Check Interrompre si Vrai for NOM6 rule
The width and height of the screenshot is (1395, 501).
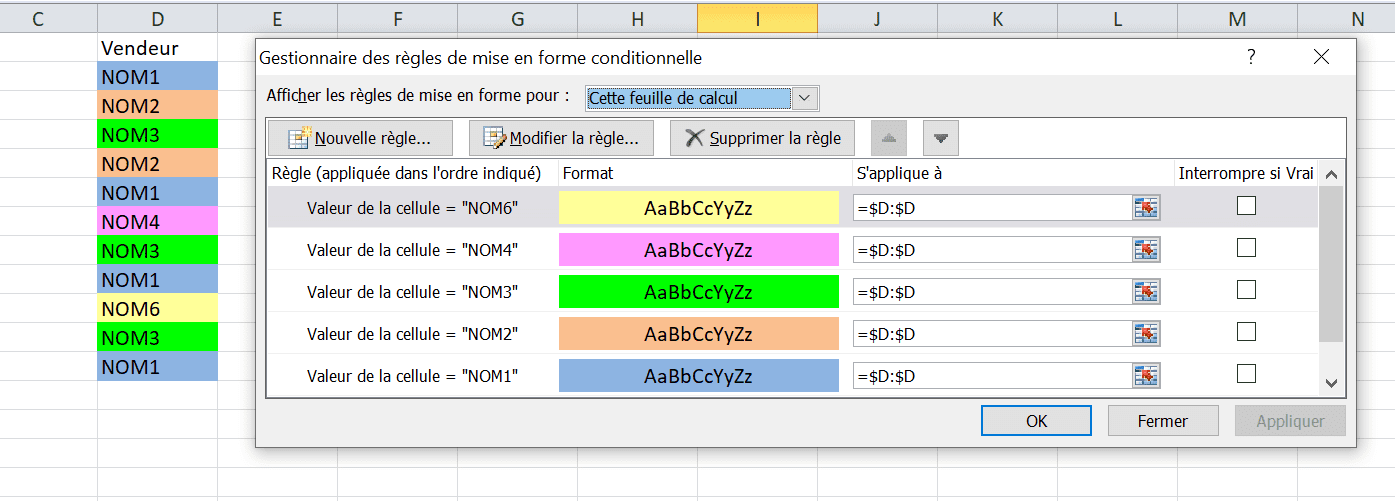point(1246,206)
